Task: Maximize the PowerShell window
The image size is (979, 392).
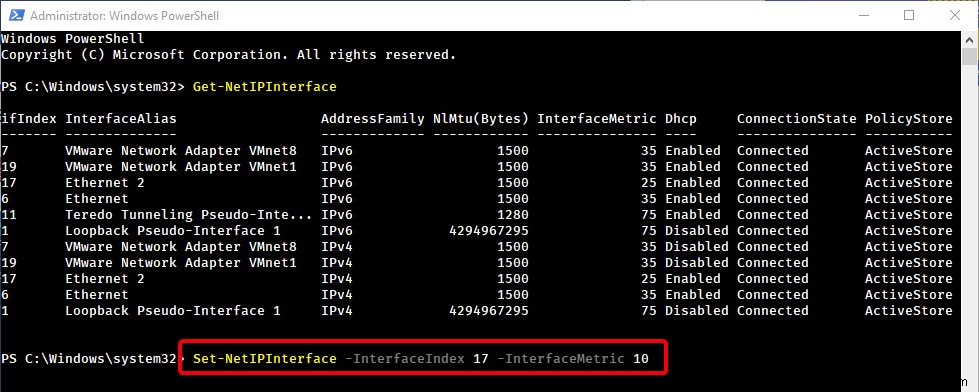Action: tap(909, 15)
